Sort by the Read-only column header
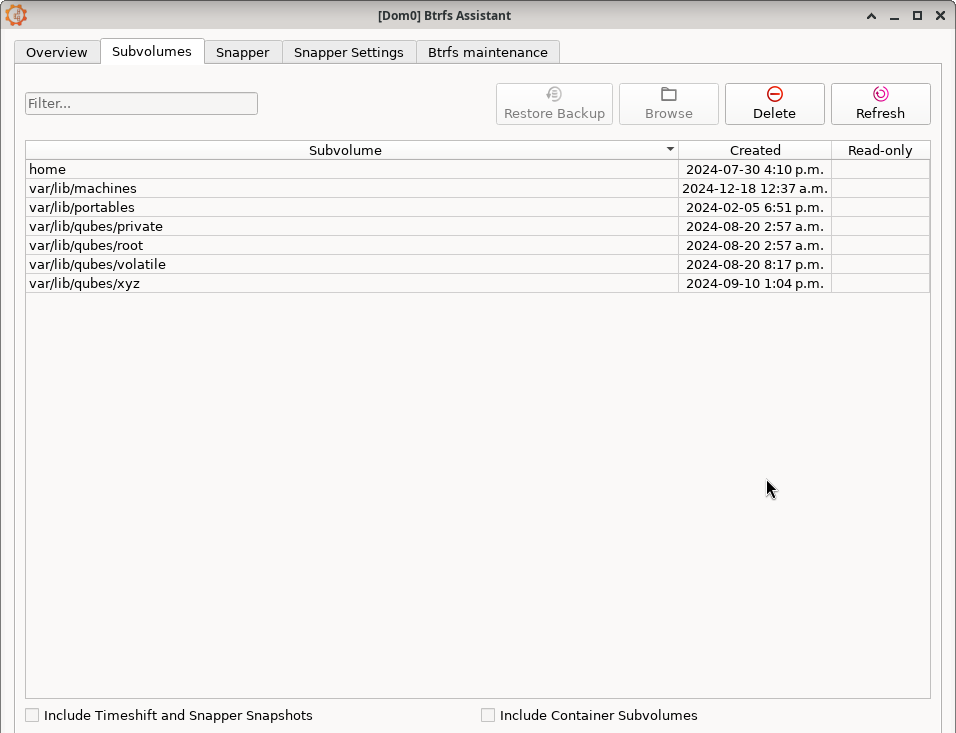Screen dimensions: 956x733 point(880,150)
